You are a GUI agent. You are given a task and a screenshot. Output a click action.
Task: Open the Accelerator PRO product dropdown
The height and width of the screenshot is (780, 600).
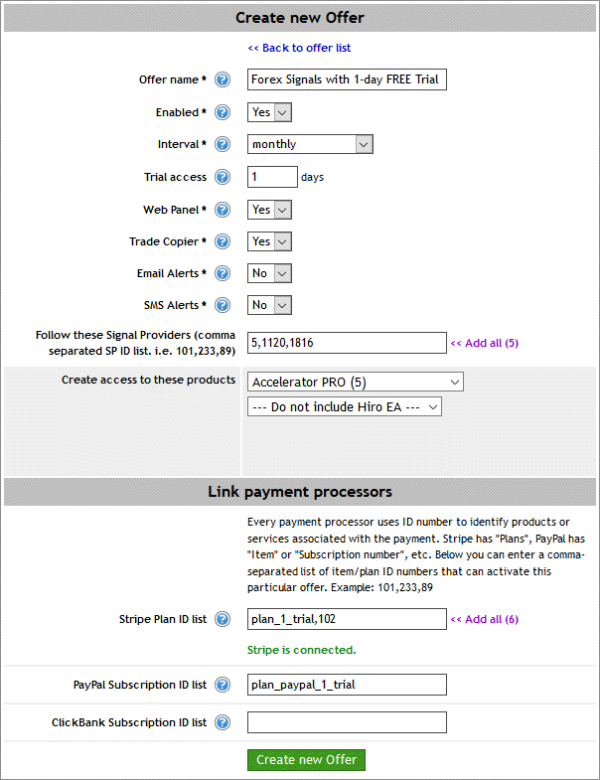point(355,381)
